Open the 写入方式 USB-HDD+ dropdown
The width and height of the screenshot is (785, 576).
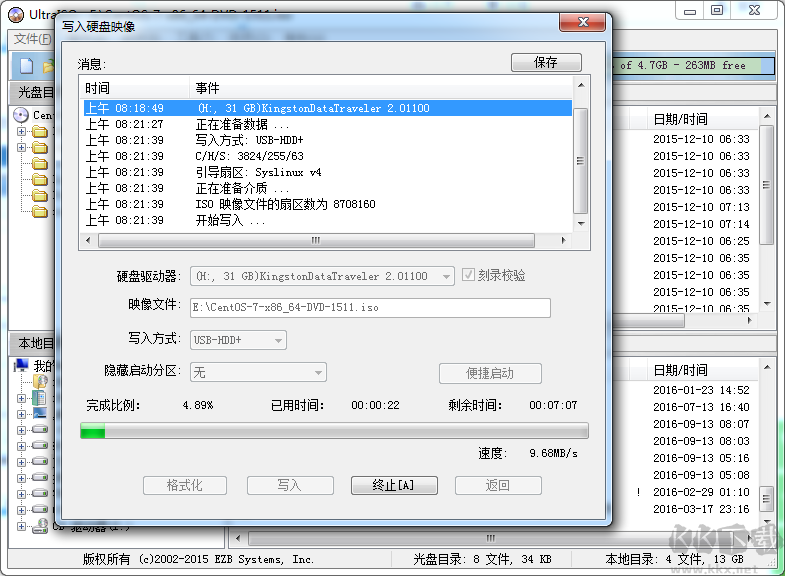pos(237,340)
